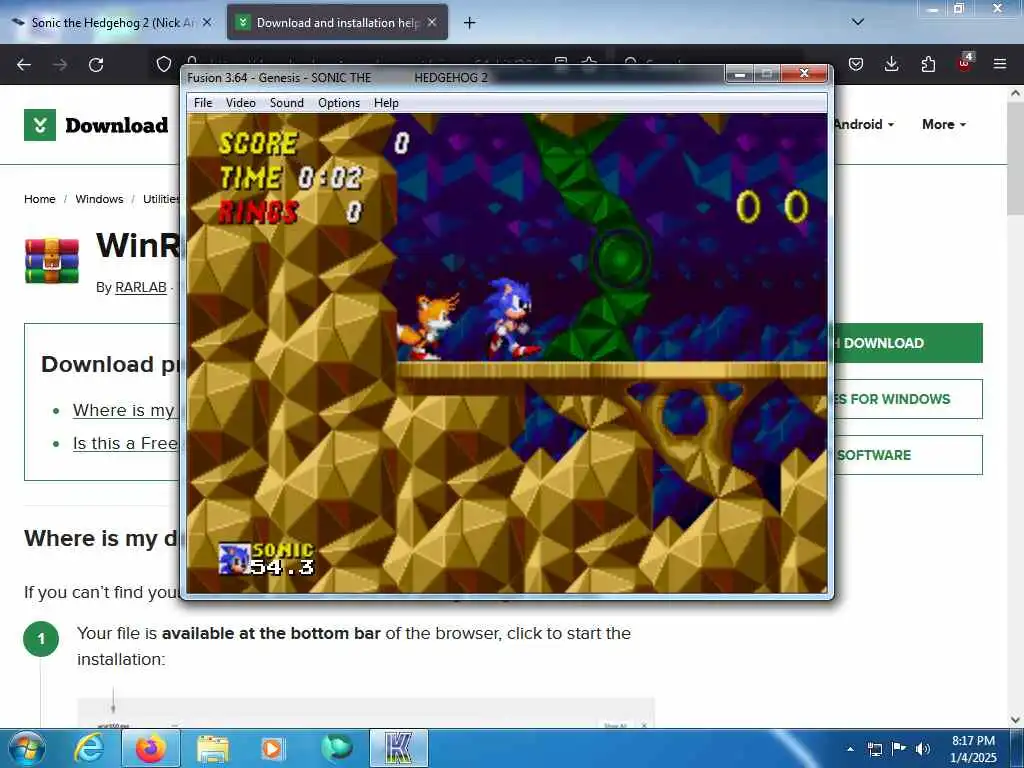Click the green globe taskbar icon
The image size is (1024, 768).
(x=337, y=748)
